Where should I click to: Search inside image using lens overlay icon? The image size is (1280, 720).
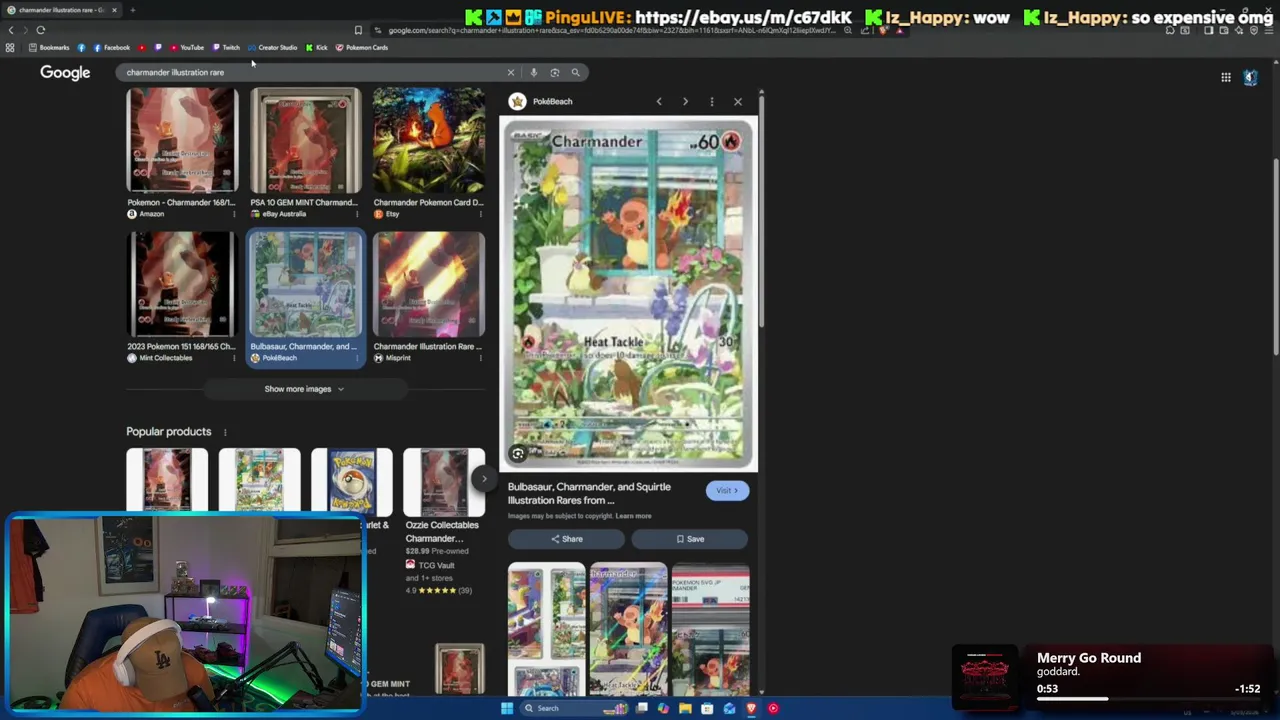coord(518,454)
